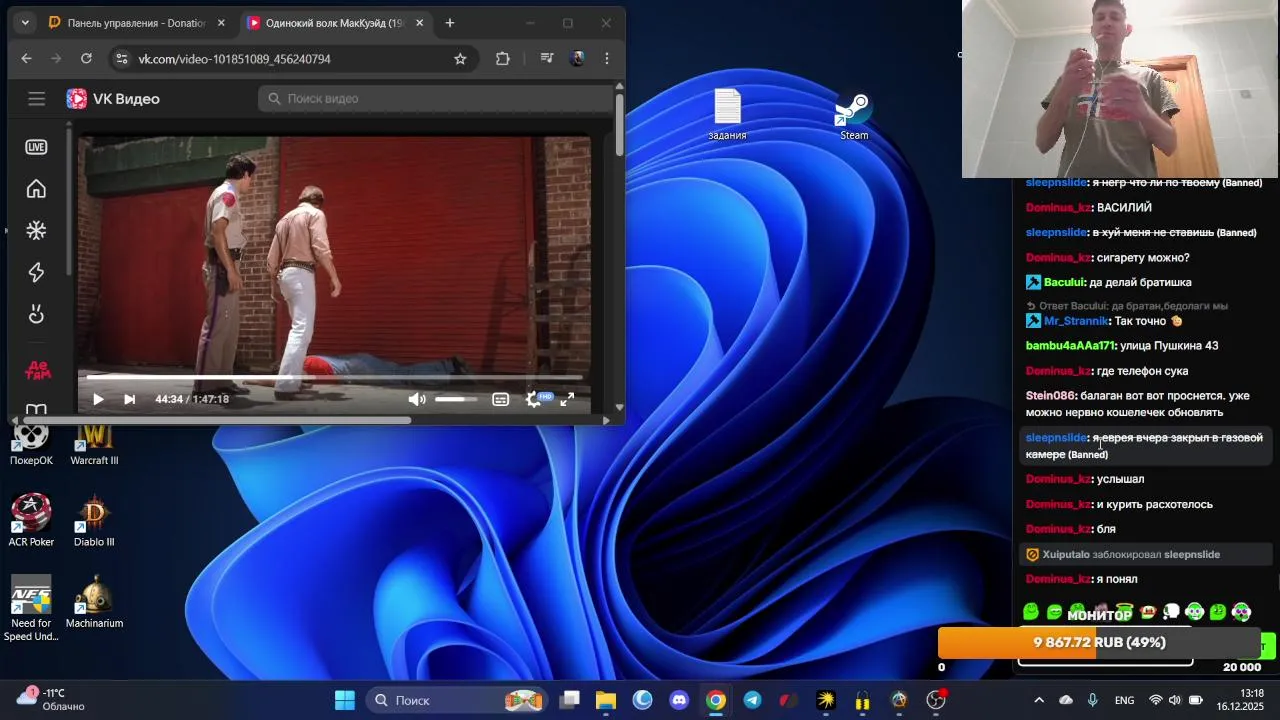
Task: Expand the Chrome tab search dropdown
Action: coord(25,23)
